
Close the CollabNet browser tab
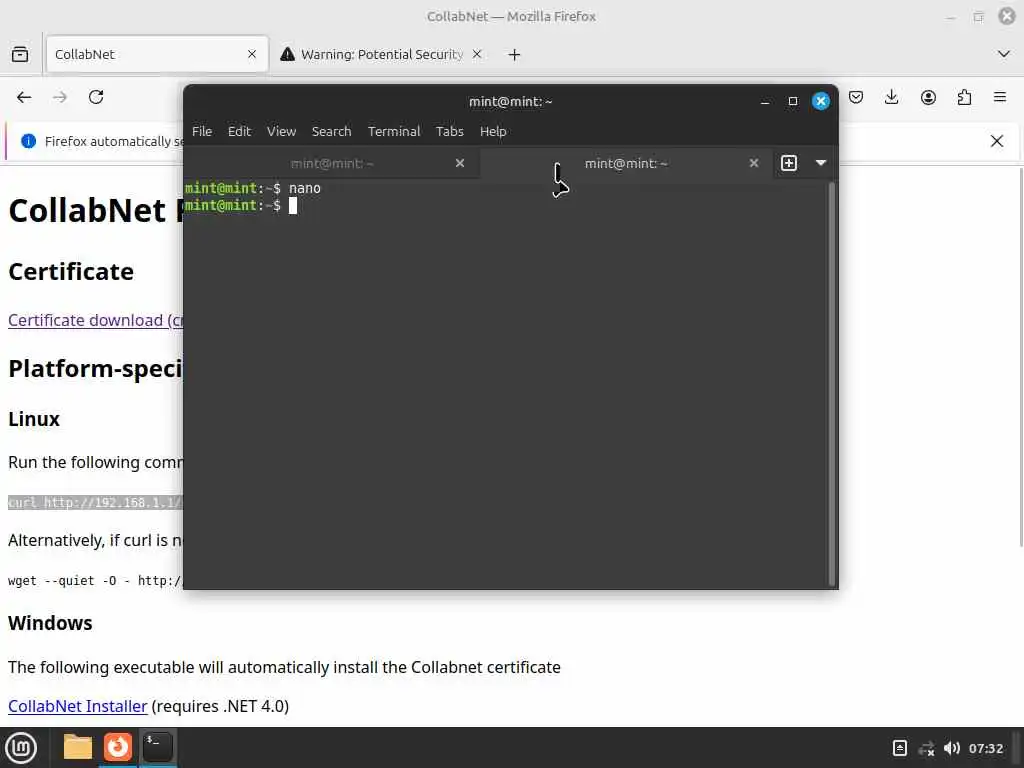[x=252, y=54]
